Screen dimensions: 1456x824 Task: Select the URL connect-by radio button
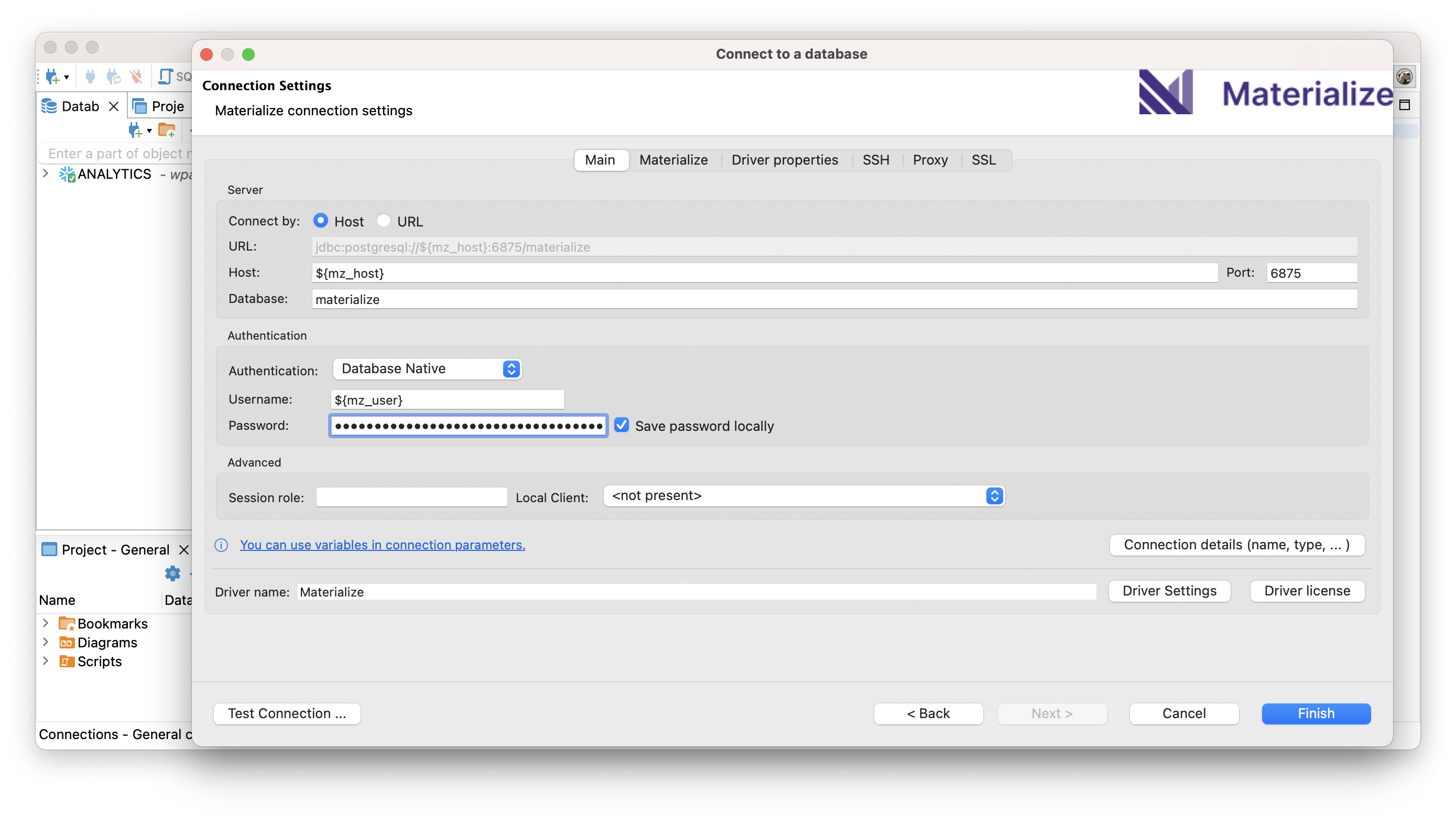coord(384,221)
